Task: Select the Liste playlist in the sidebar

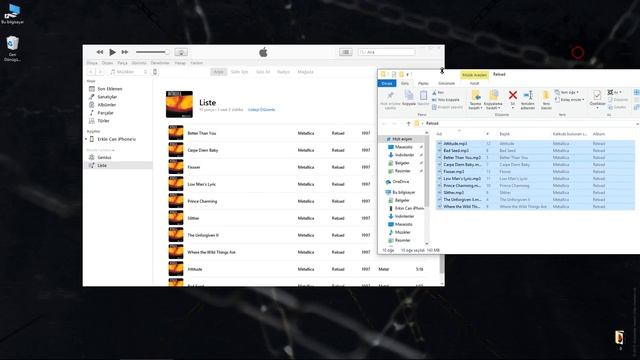Action: (118, 165)
